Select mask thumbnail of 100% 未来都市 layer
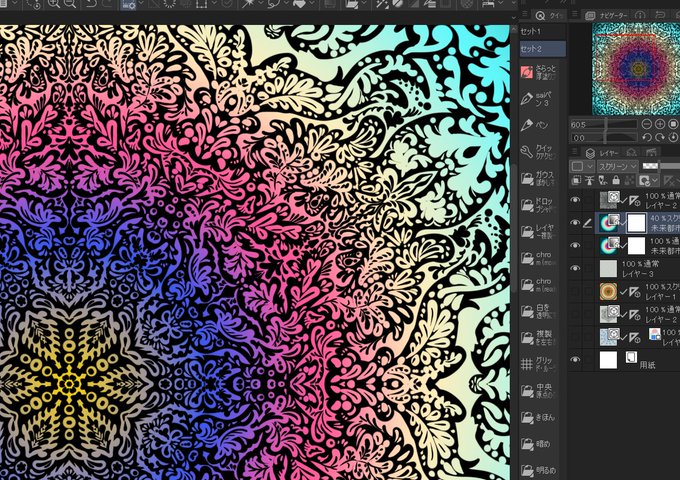Viewport: 680px width, 480px height. click(636, 246)
